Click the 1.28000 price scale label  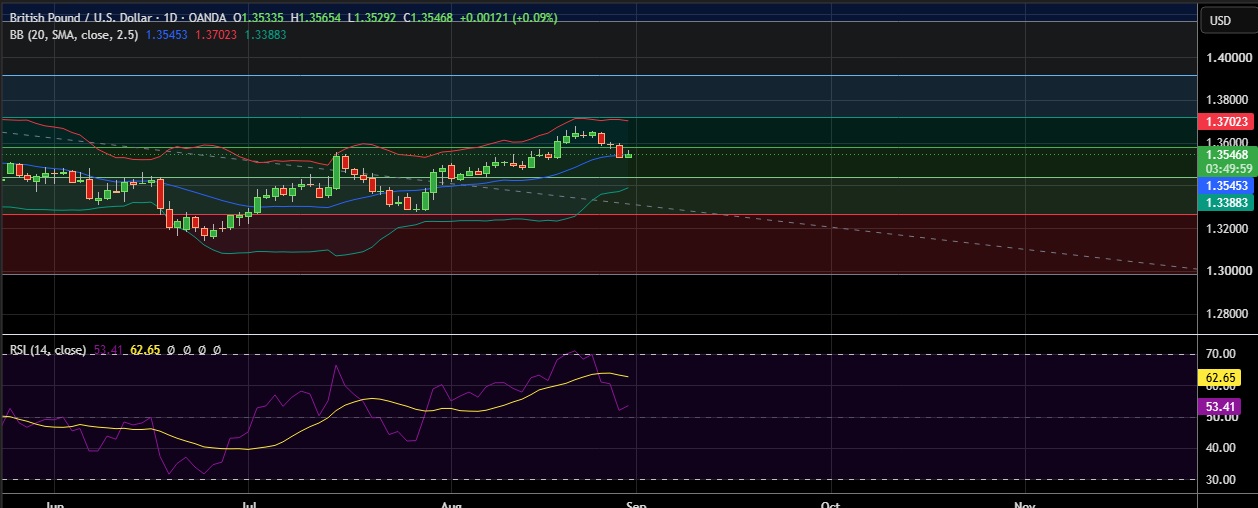[x=1226, y=314]
